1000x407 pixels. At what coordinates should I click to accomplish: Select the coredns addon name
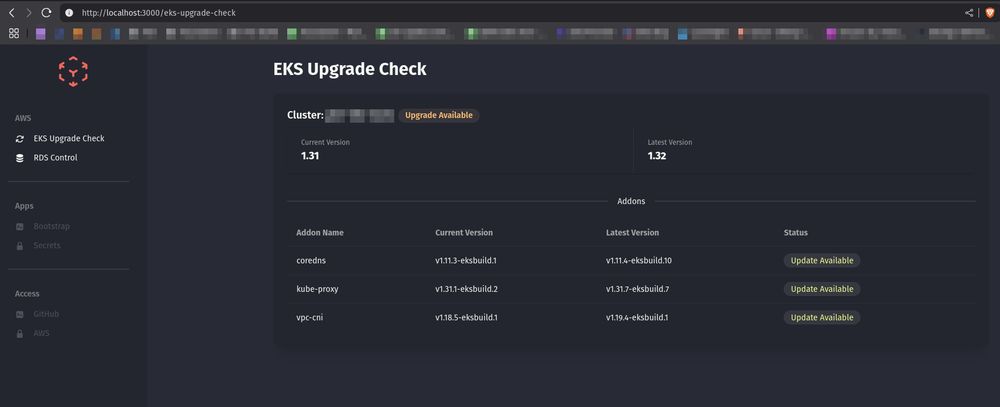click(311, 260)
